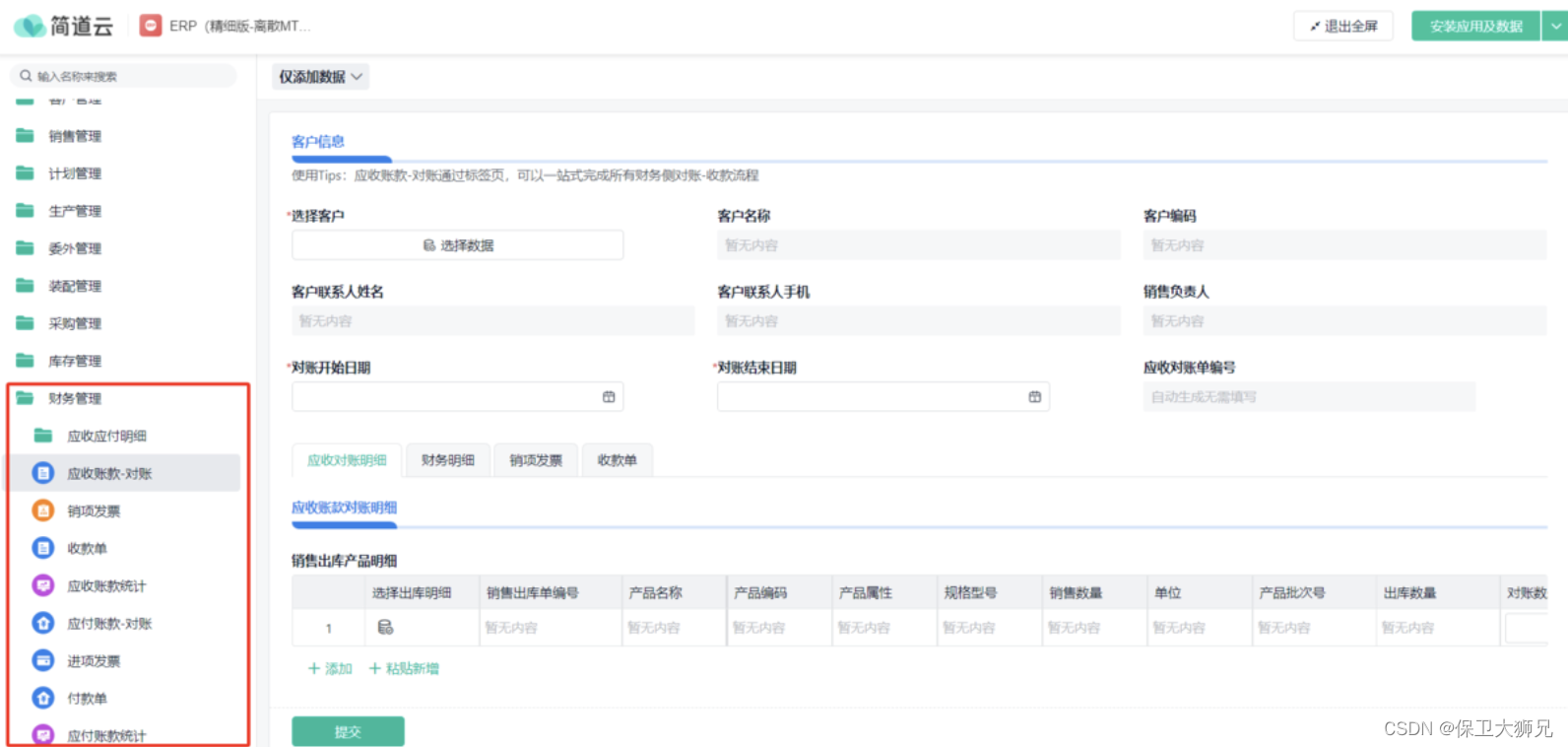Screen dimensions: 1568x747
Task: Open the 仅添加数据 dropdown
Action: click(x=320, y=76)
